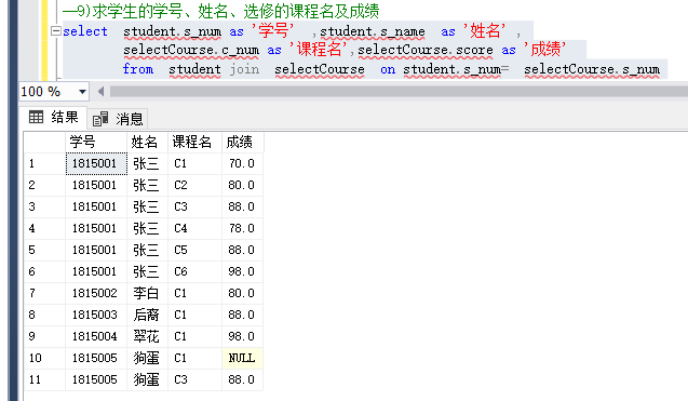The image size is (688, 401).
Task: Click selectCourse.c_num in the query
Action: click(191, 50)
